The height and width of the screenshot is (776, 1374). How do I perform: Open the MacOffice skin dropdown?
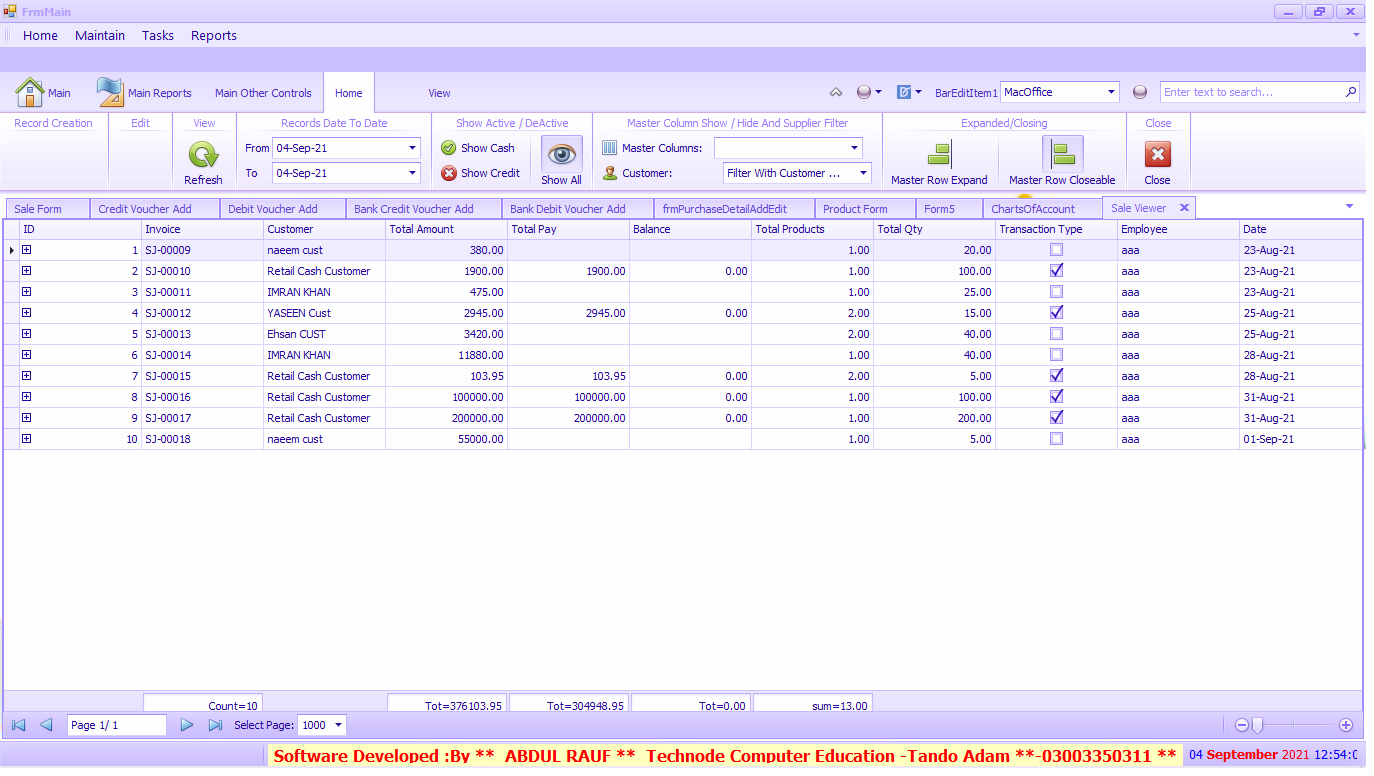(1111, 92)
